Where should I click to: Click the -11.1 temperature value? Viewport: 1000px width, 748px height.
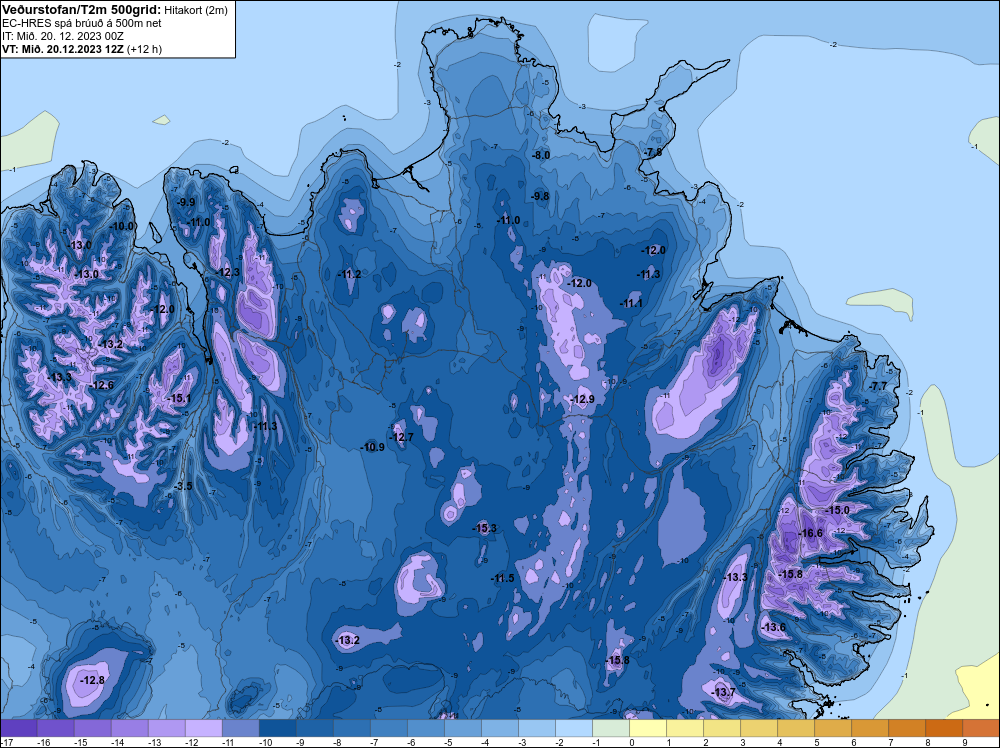[x=631, y=304]
